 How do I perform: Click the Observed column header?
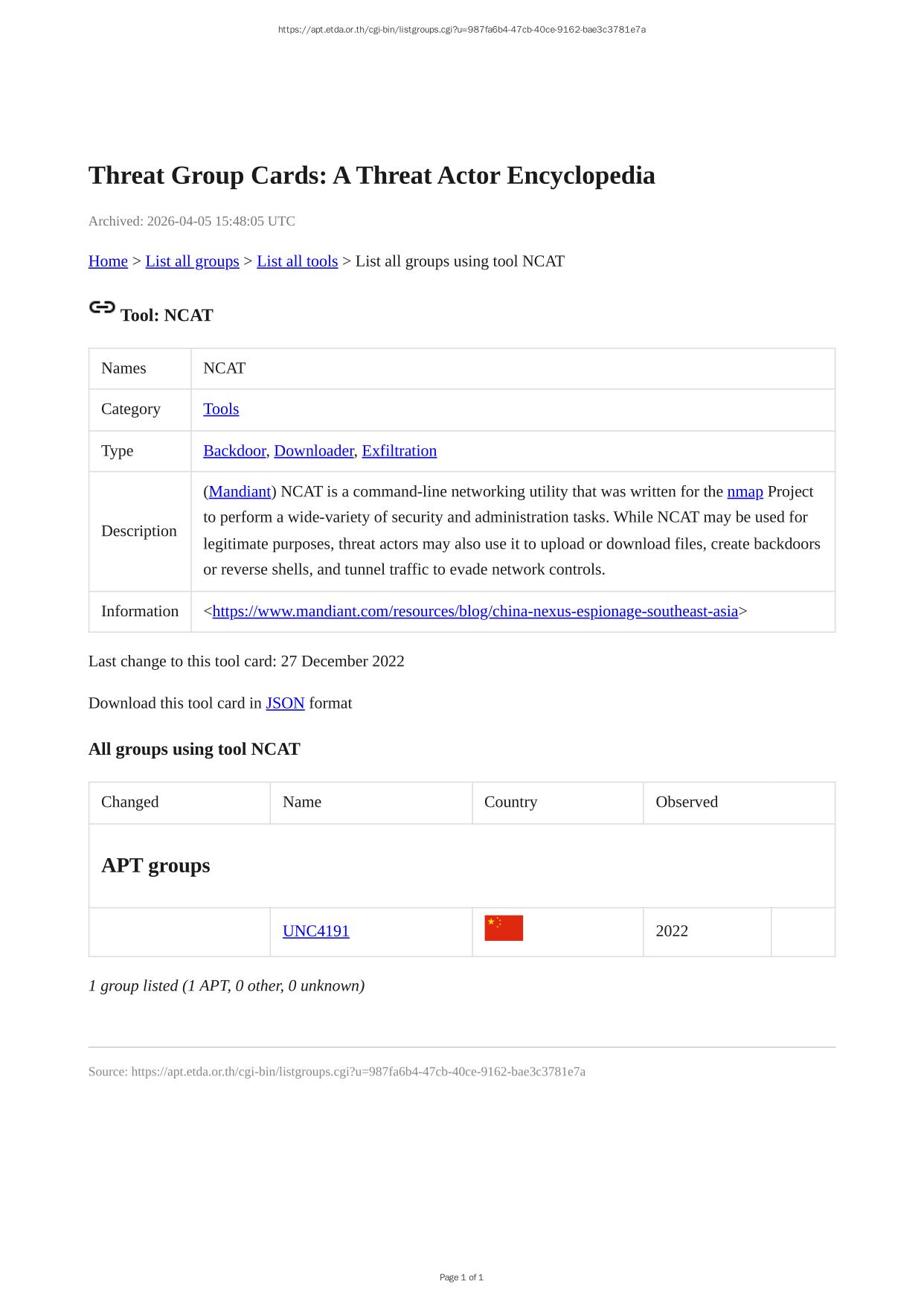click(x=686, y=802)
